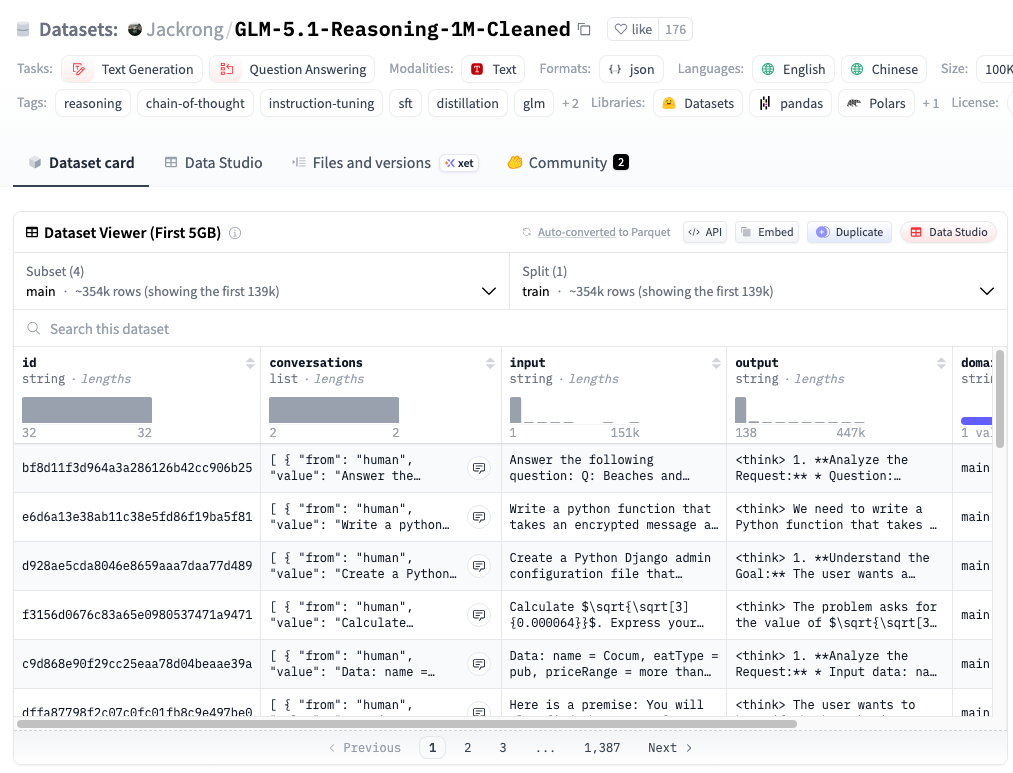This screenshot has height=773, width=1013.
Task: Click the id lengths histogram bar
Action: (x=87, y=410)
